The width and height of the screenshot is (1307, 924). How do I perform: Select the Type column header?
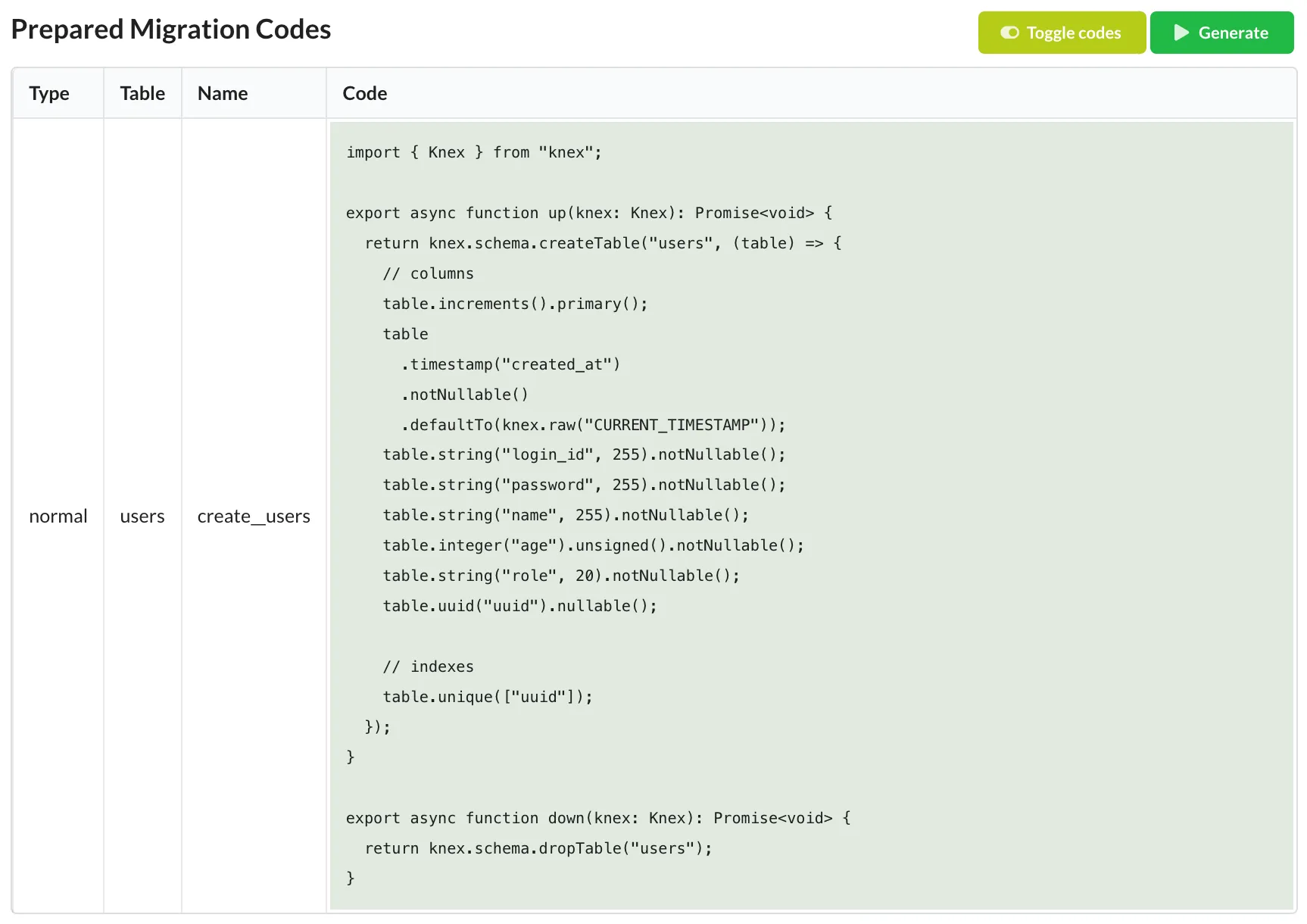[49, 93]
